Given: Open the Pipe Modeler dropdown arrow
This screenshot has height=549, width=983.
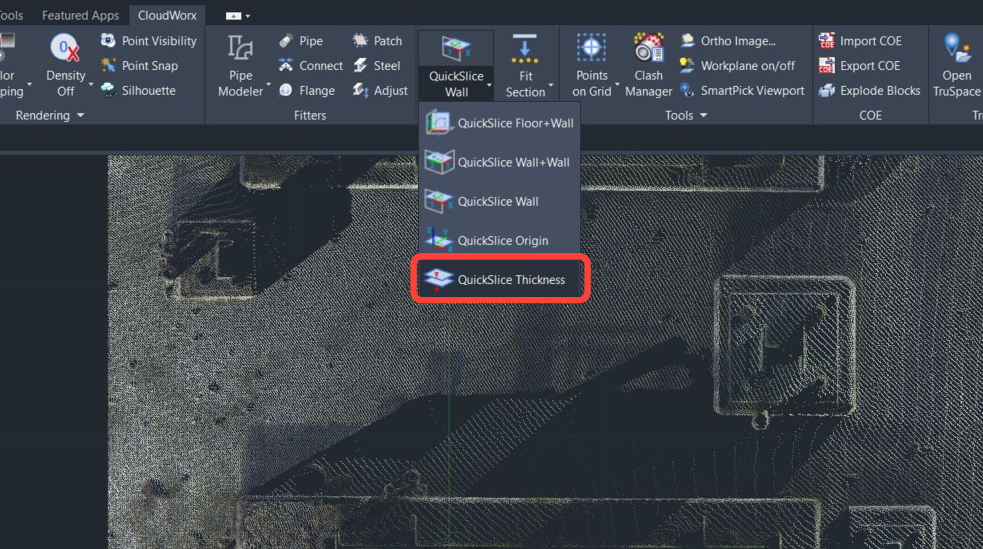Looking at the screenshot, I should [x=268, y=84].
